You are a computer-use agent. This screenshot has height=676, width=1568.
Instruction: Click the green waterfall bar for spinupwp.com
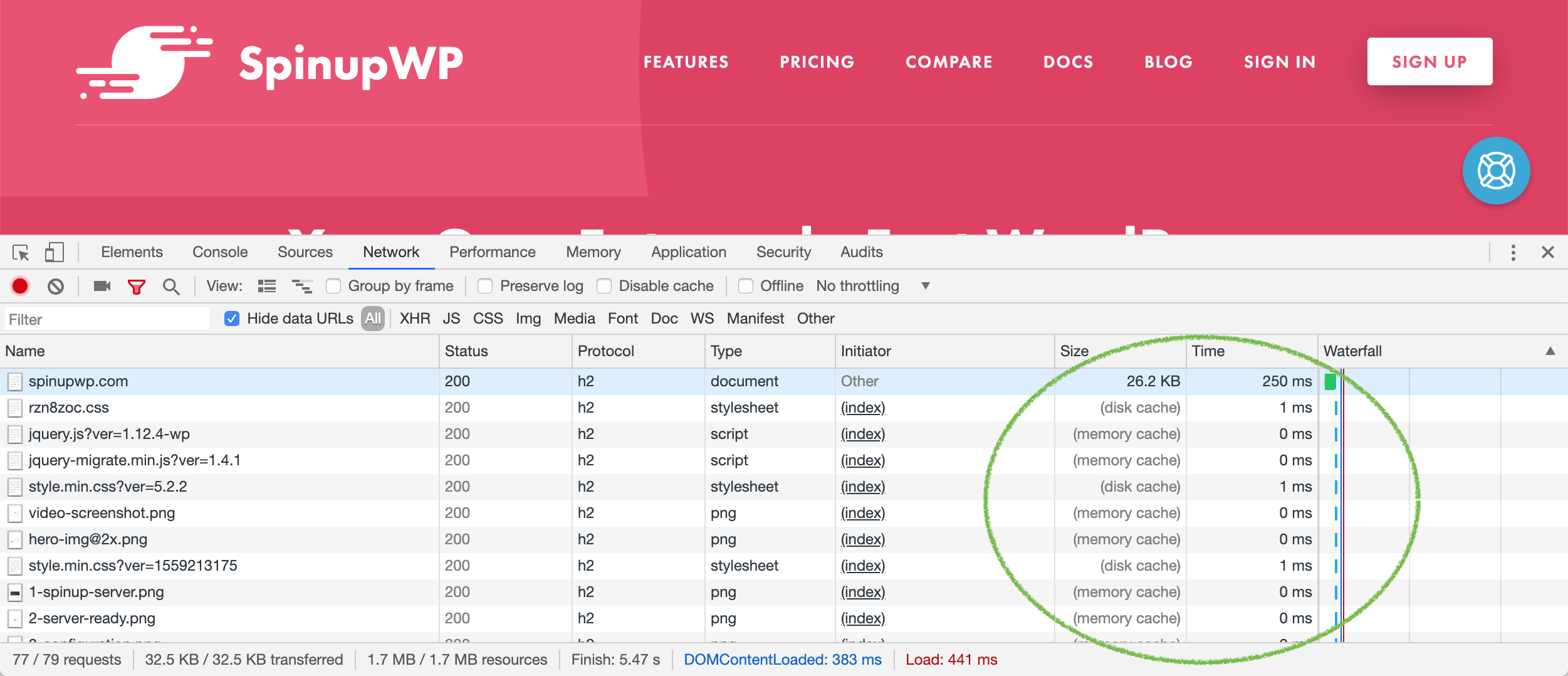[x=1330, y=381]
